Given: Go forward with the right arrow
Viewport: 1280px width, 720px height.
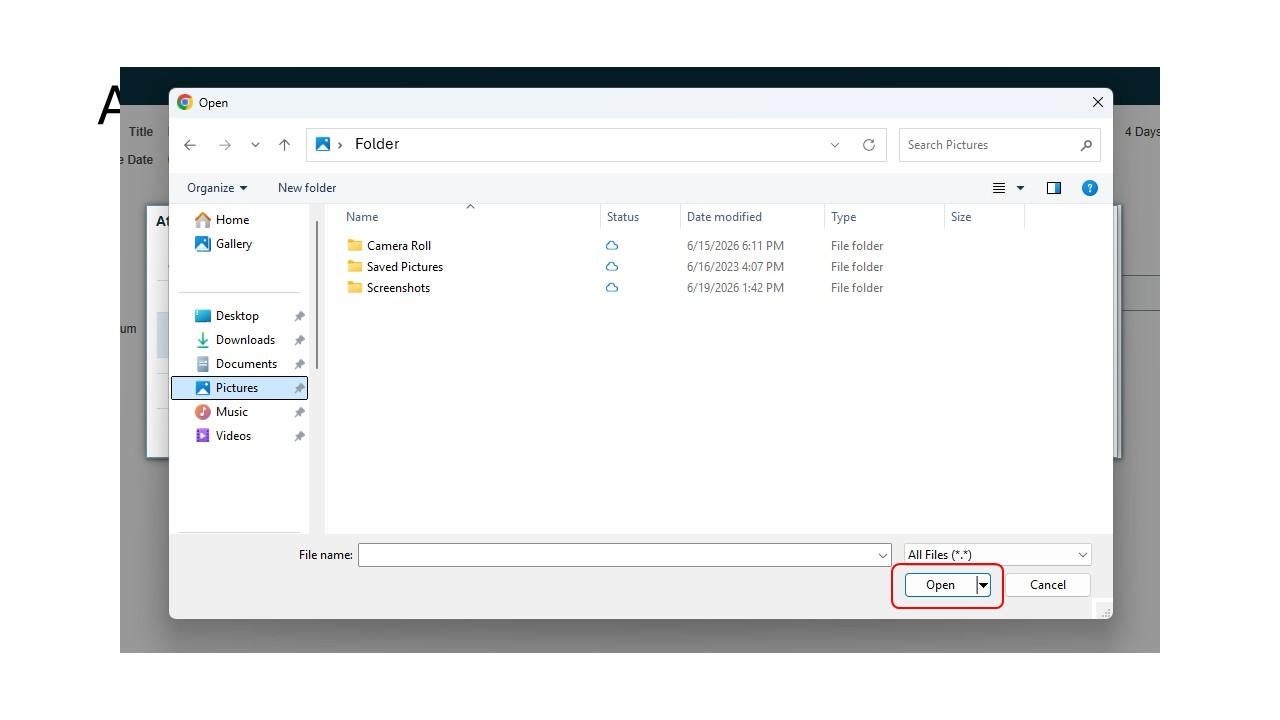Looking at the screenshot, I should (225, 145).
